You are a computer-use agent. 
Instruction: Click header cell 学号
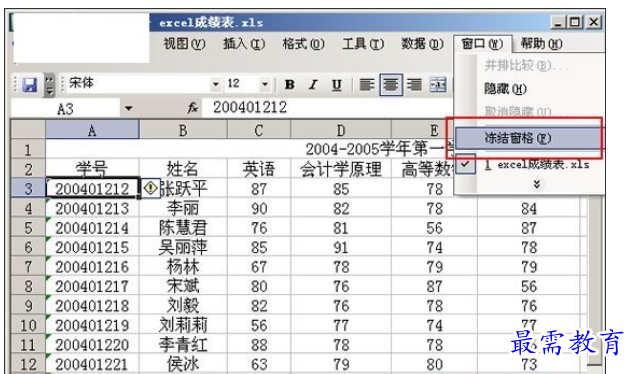tap(92, 169)
